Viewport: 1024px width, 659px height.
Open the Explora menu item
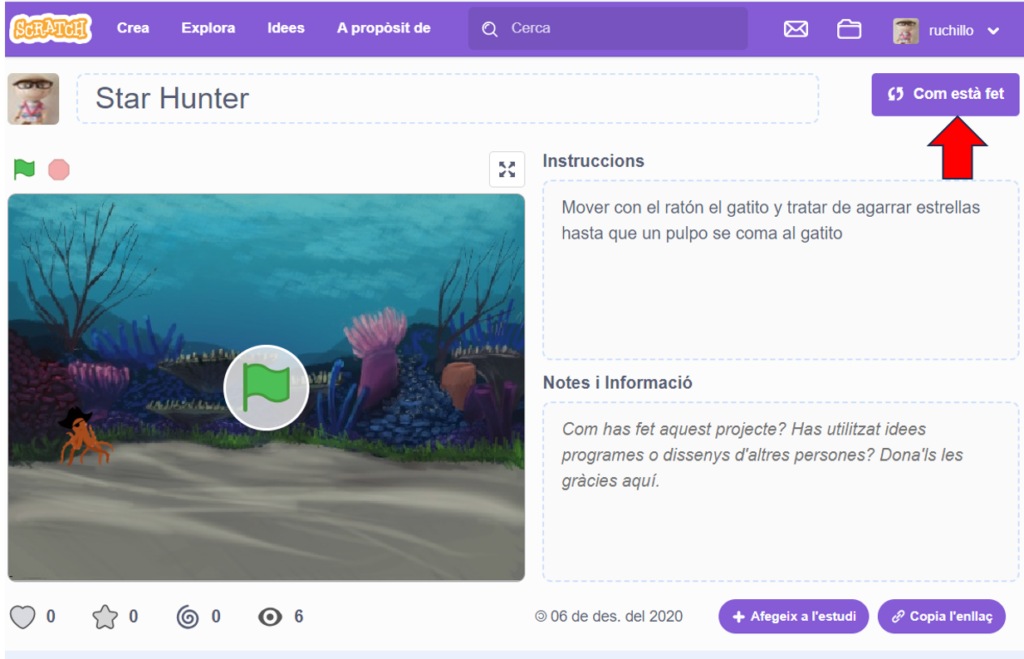[x=208, y=28]
